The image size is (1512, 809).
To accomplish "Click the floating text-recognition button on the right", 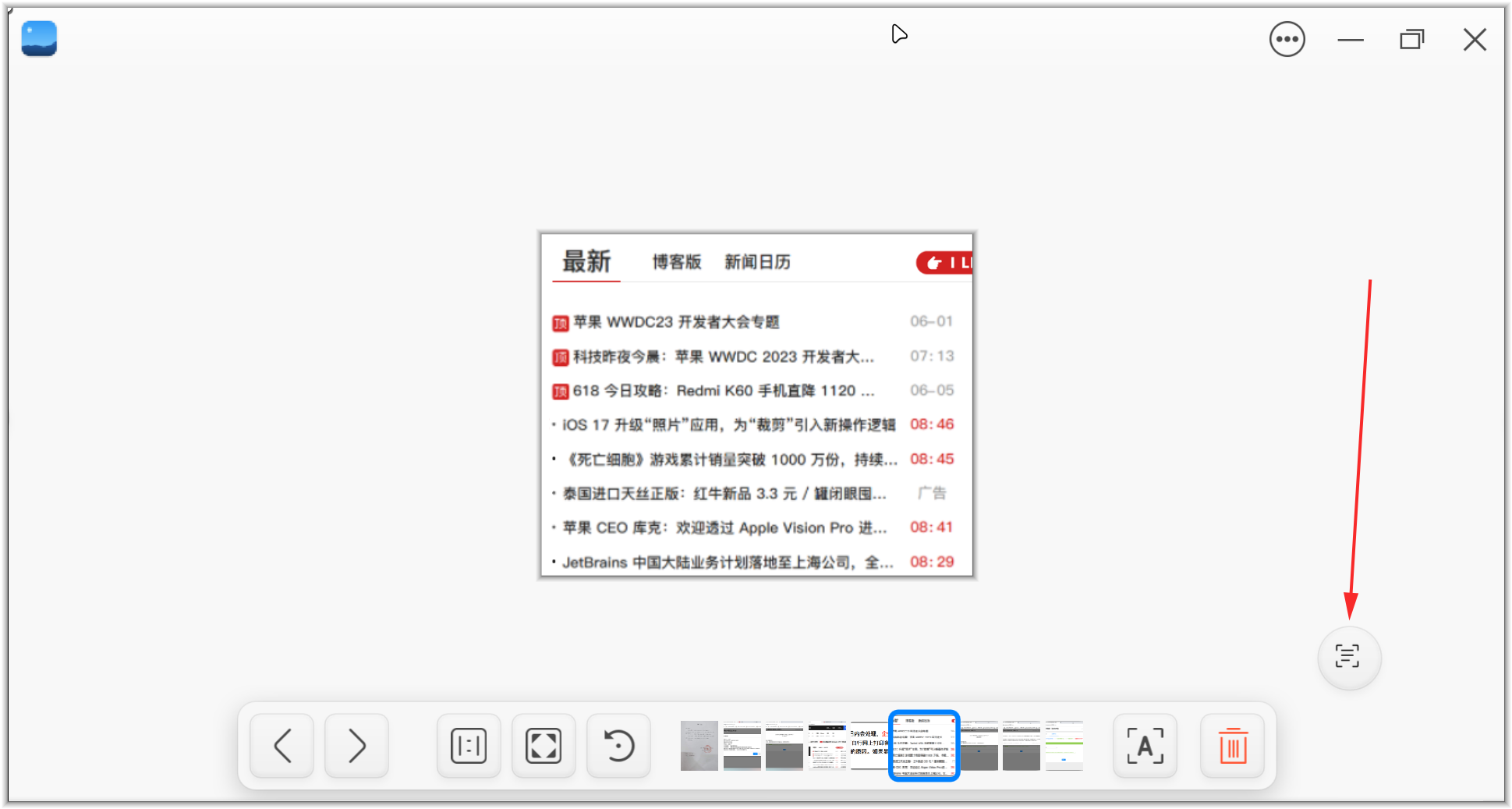I will point(1349,658).
